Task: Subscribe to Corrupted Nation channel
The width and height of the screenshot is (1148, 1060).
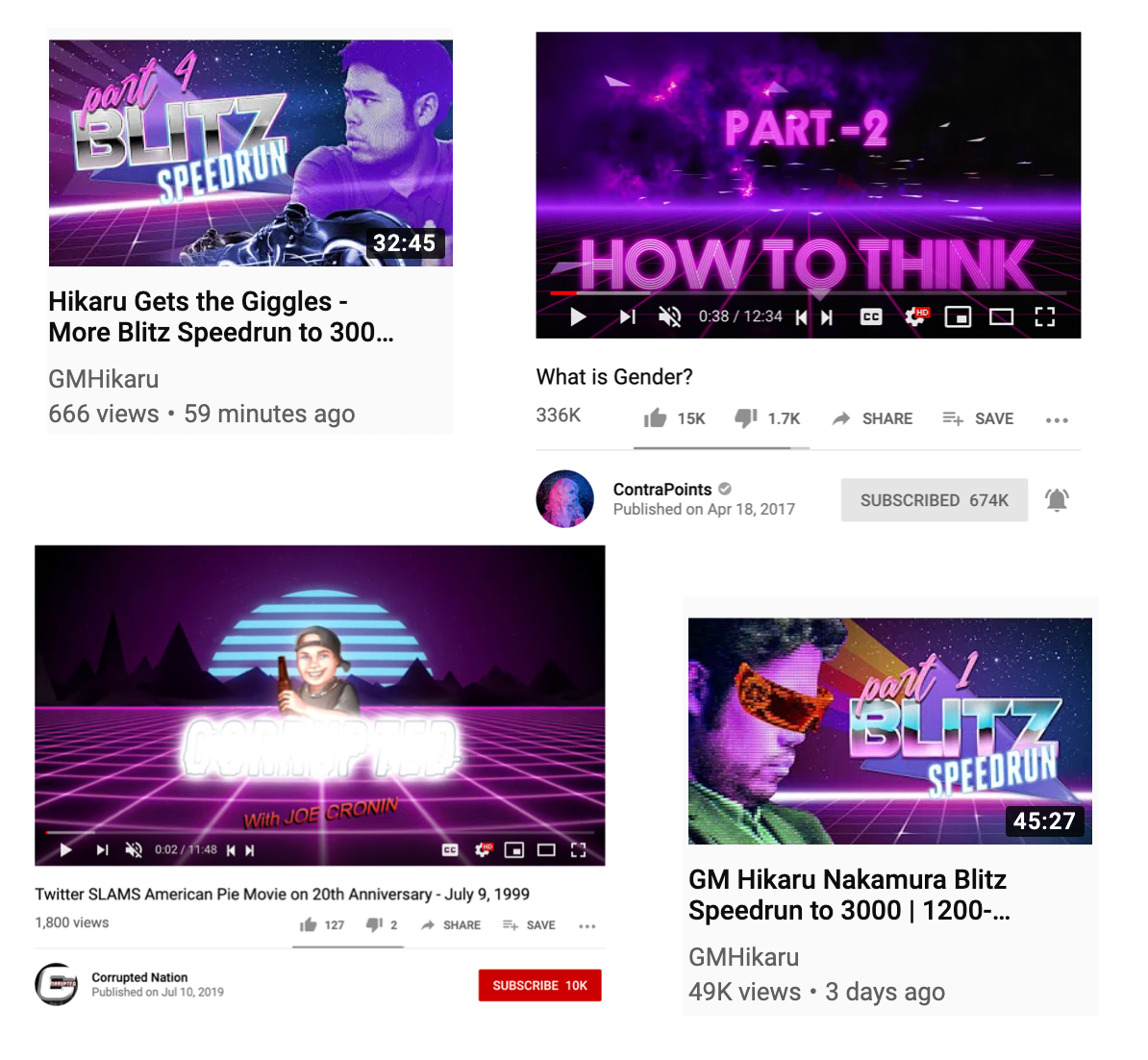Action: point(539,985)
